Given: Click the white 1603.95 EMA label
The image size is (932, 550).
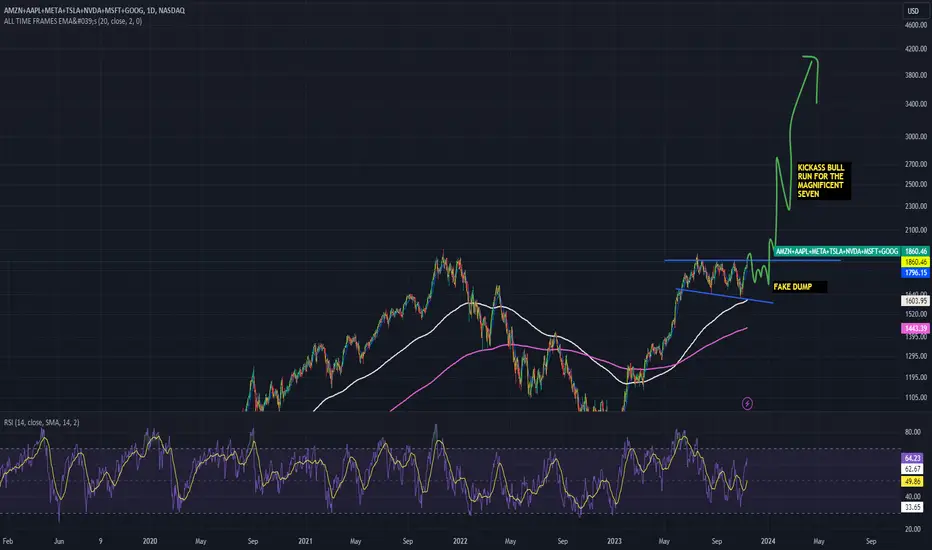Looking at the screenshot, I should pos(915,301).
